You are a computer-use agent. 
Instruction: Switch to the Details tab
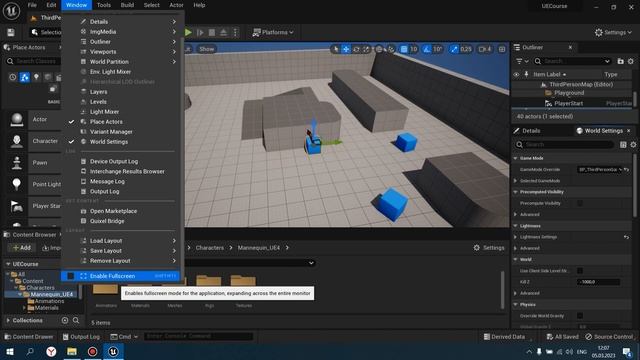click(x=527, y=131)
